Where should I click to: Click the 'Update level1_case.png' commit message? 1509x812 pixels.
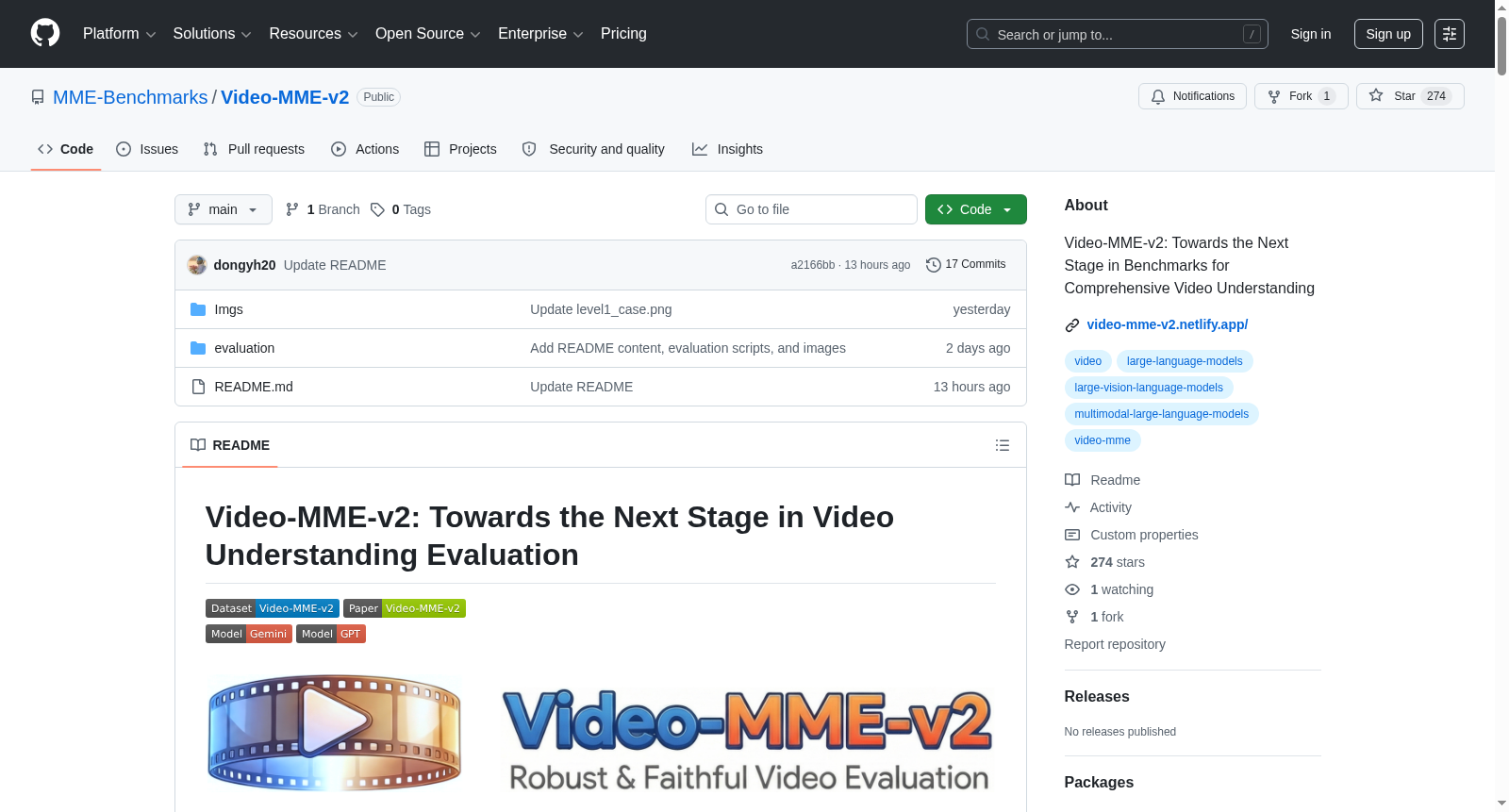[601, 309]
